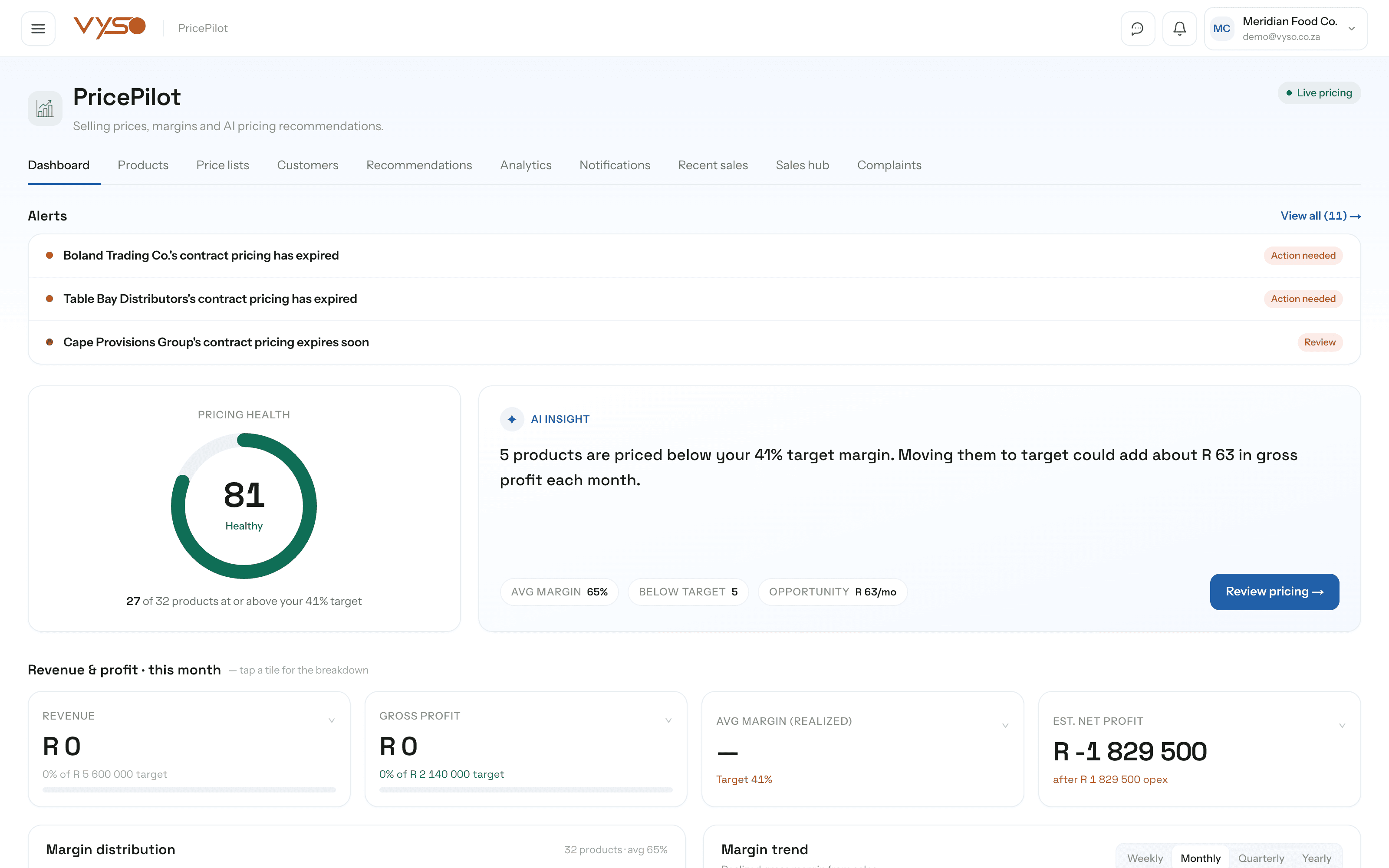This screenshot has width=1389, height=868.
Task: Open the Complaints tab
Action: (x=889, y=165)
